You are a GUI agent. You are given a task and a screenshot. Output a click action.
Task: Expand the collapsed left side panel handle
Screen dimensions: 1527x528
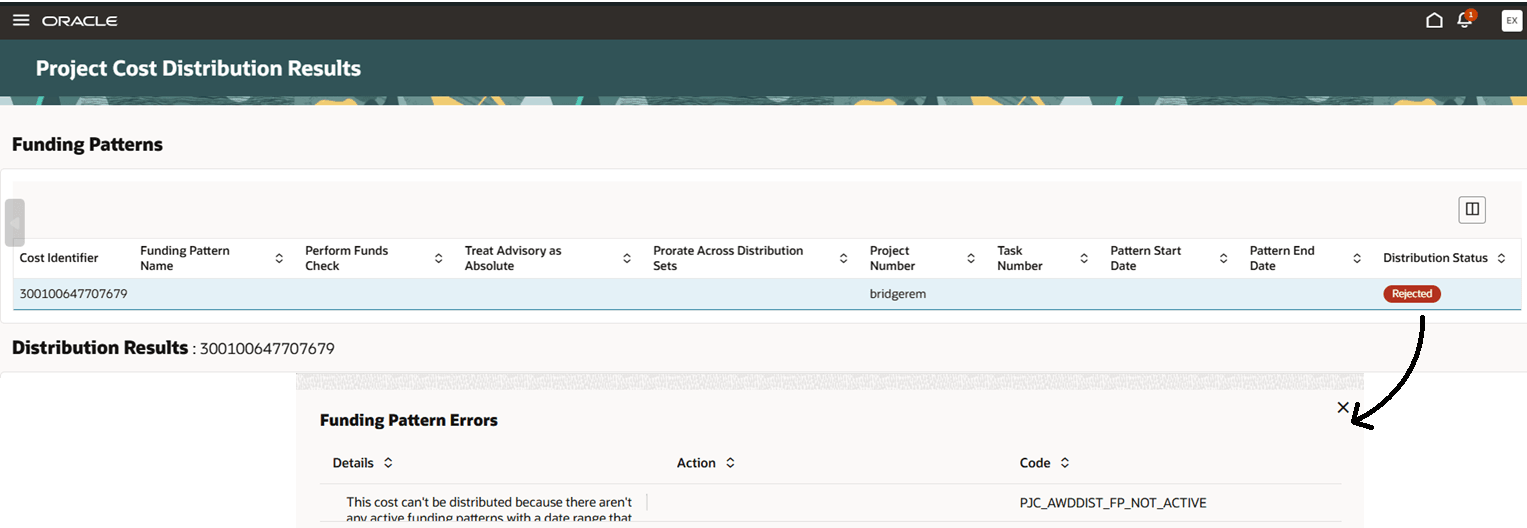(14, 223)
